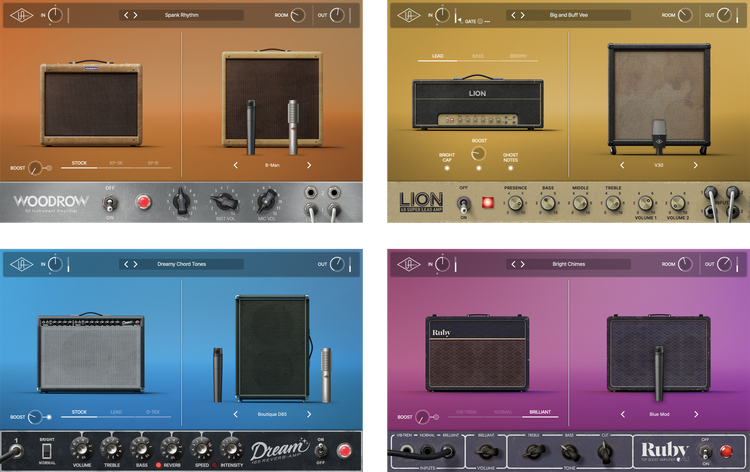Image resolution: width=750 pixels, height=472 pixels.
Task: Click the Lion PRESENCE knob
Action: coord(516,203)
